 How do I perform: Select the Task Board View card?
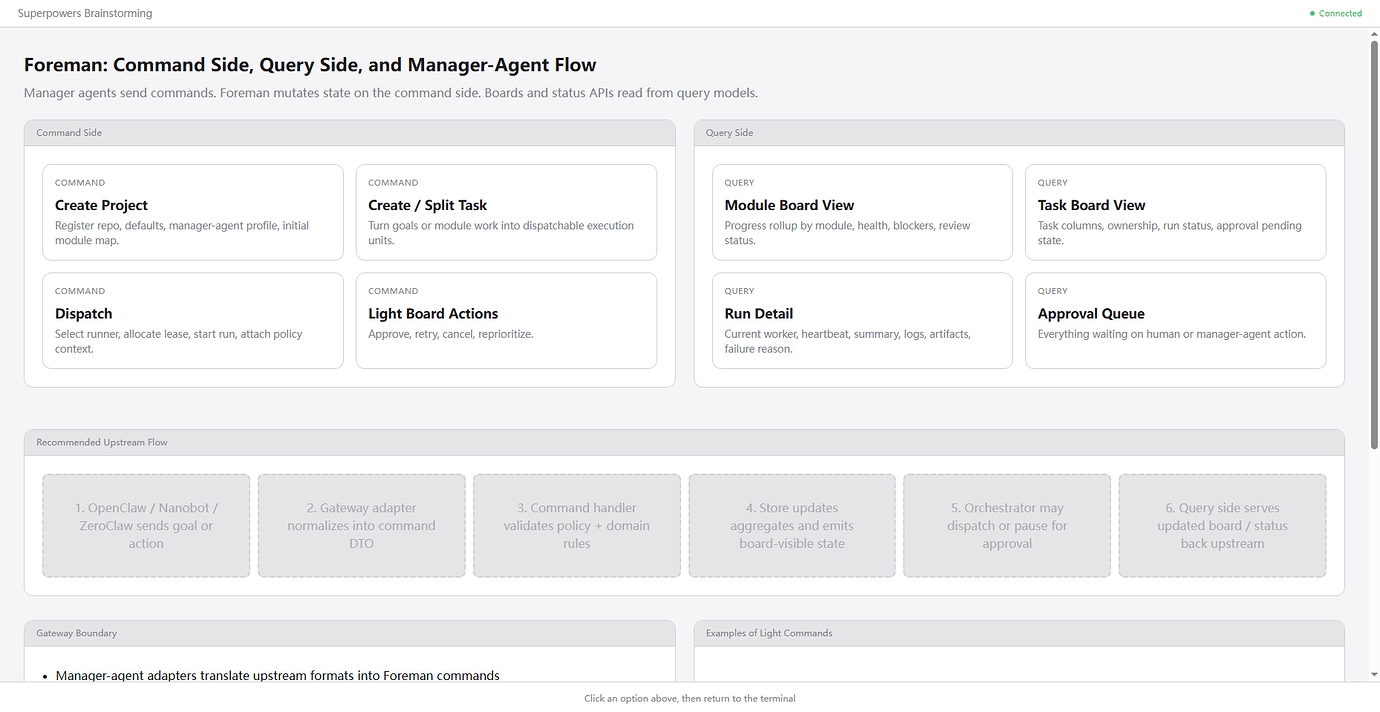point(1176,212)
